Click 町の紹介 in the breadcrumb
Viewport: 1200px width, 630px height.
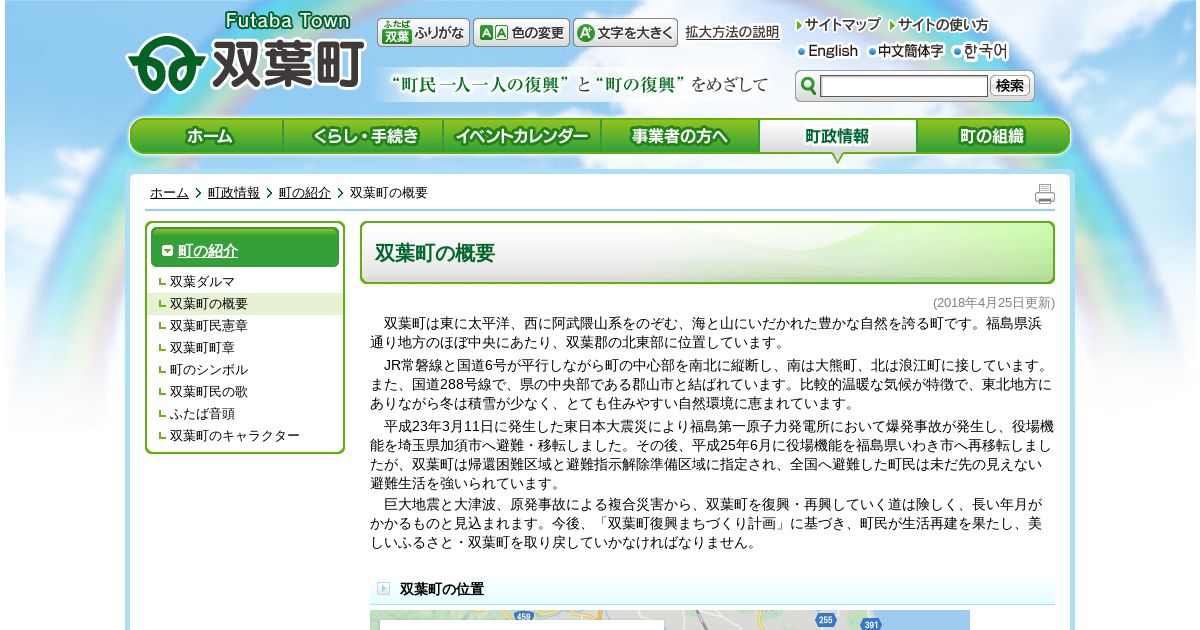305,193
